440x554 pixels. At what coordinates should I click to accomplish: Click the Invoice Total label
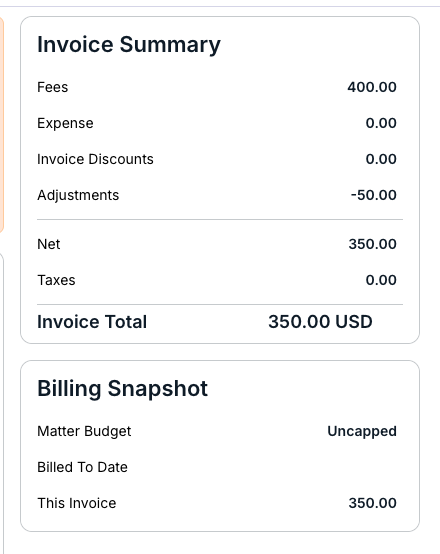pos(92,322)
